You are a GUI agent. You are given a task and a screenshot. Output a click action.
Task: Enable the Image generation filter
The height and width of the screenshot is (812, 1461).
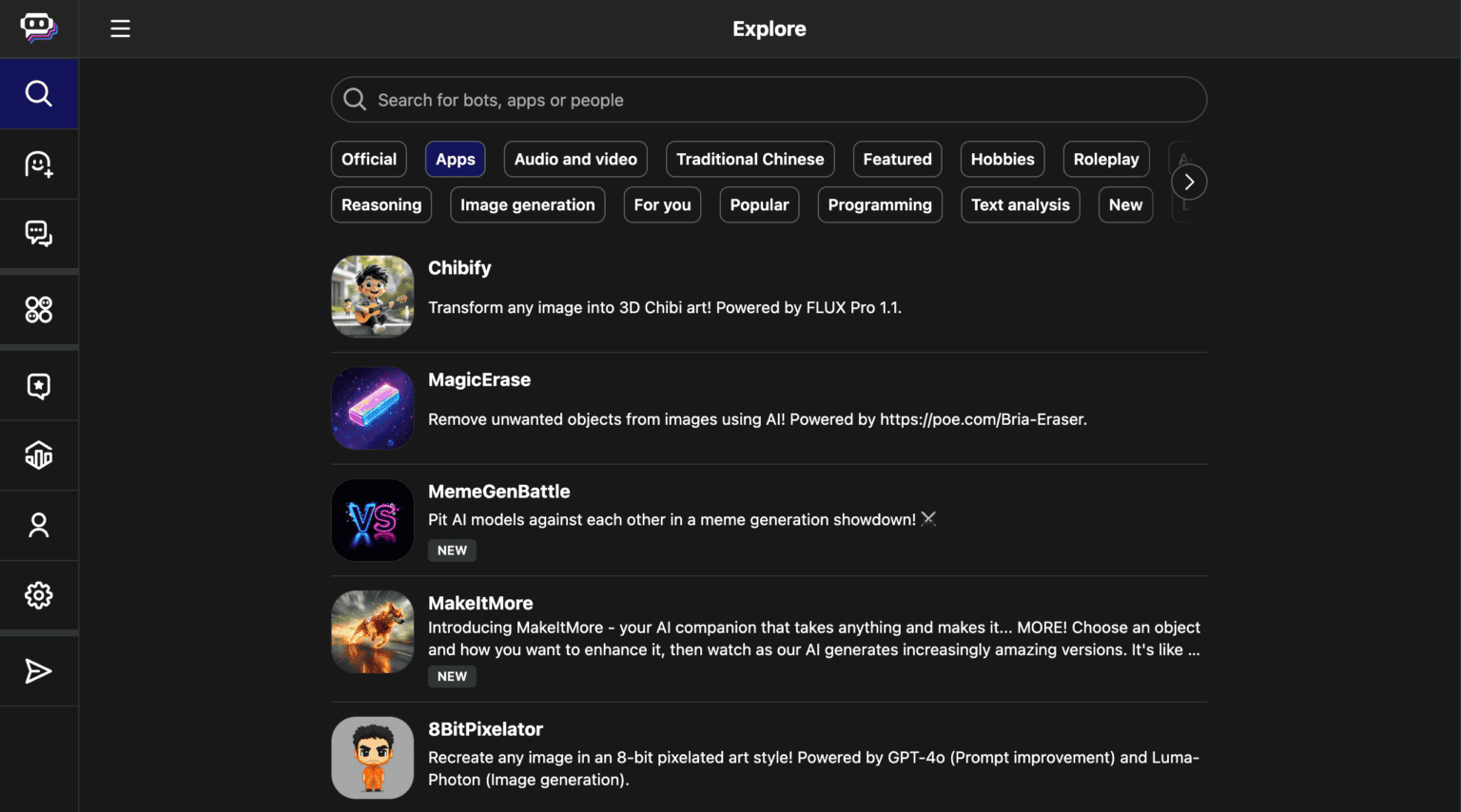(527, 205)
